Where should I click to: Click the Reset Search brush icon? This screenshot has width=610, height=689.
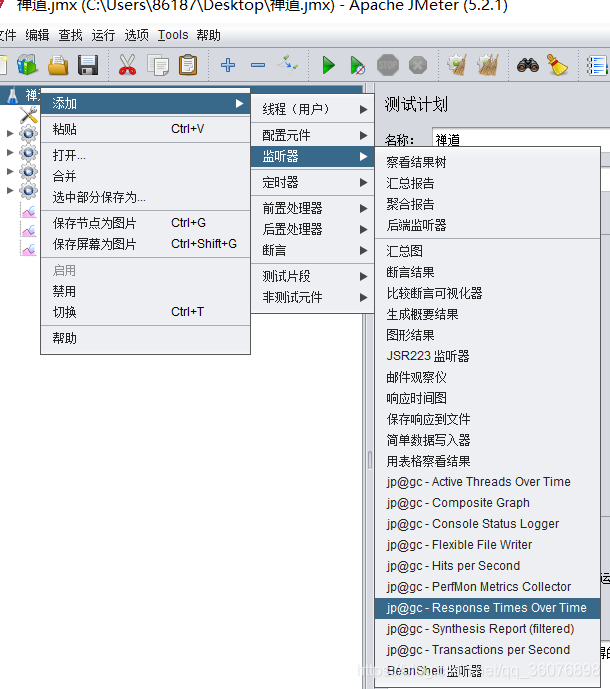click(x=557, y=65)
